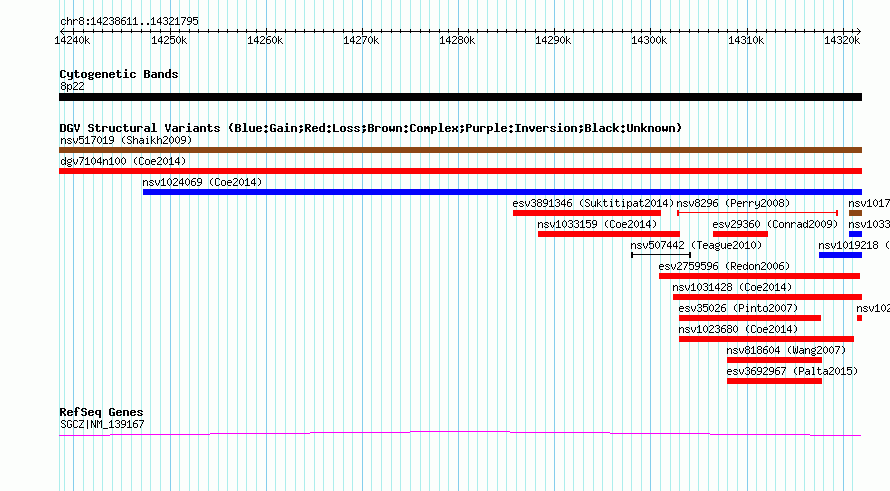
Task: Open esv3891346 (Suktitipat2014) variant label
Action: click(x=593, y=203)
